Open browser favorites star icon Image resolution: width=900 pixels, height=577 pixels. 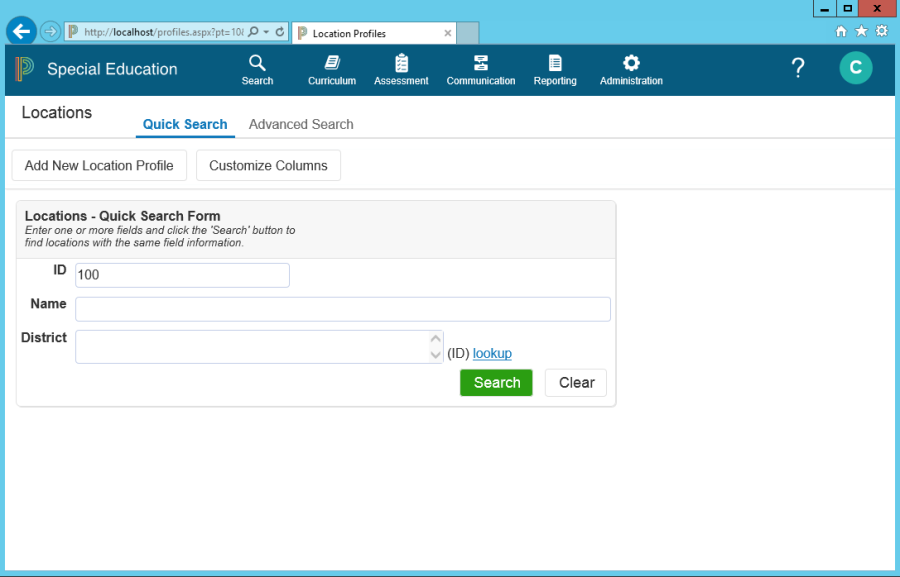861,31
